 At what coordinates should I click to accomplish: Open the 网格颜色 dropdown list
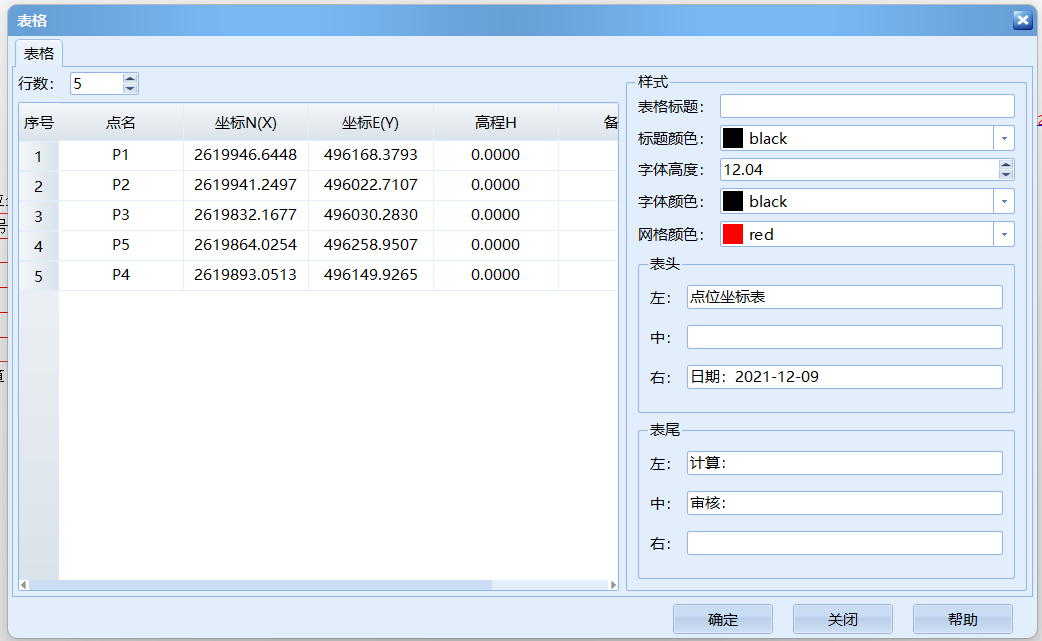pos(1004,234)
